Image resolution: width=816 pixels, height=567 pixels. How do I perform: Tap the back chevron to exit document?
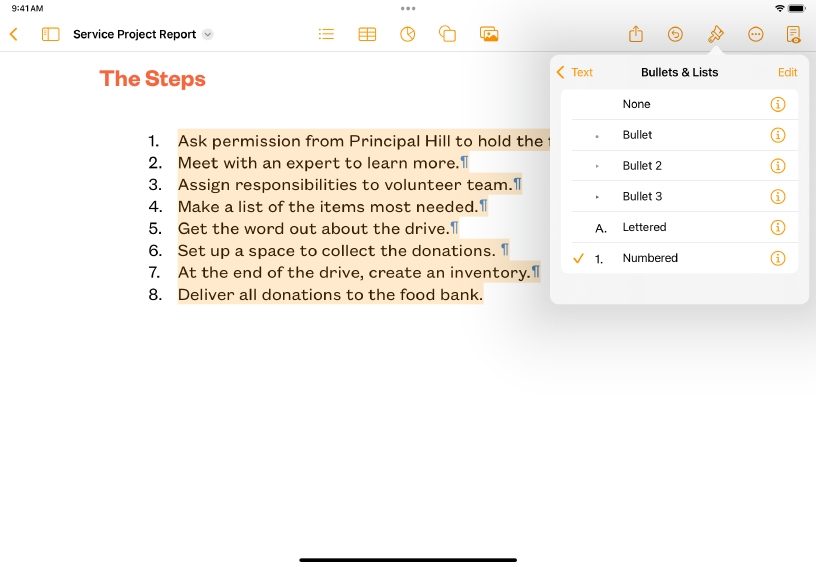point(14,34)
